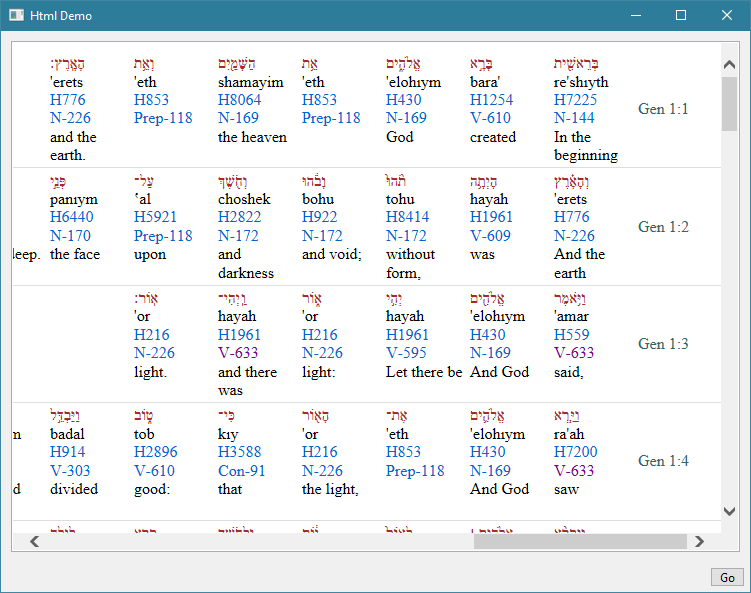Viewport: 751px width, 593px height.
Task: Click the translation "and void;"
Action: [332, 254]
